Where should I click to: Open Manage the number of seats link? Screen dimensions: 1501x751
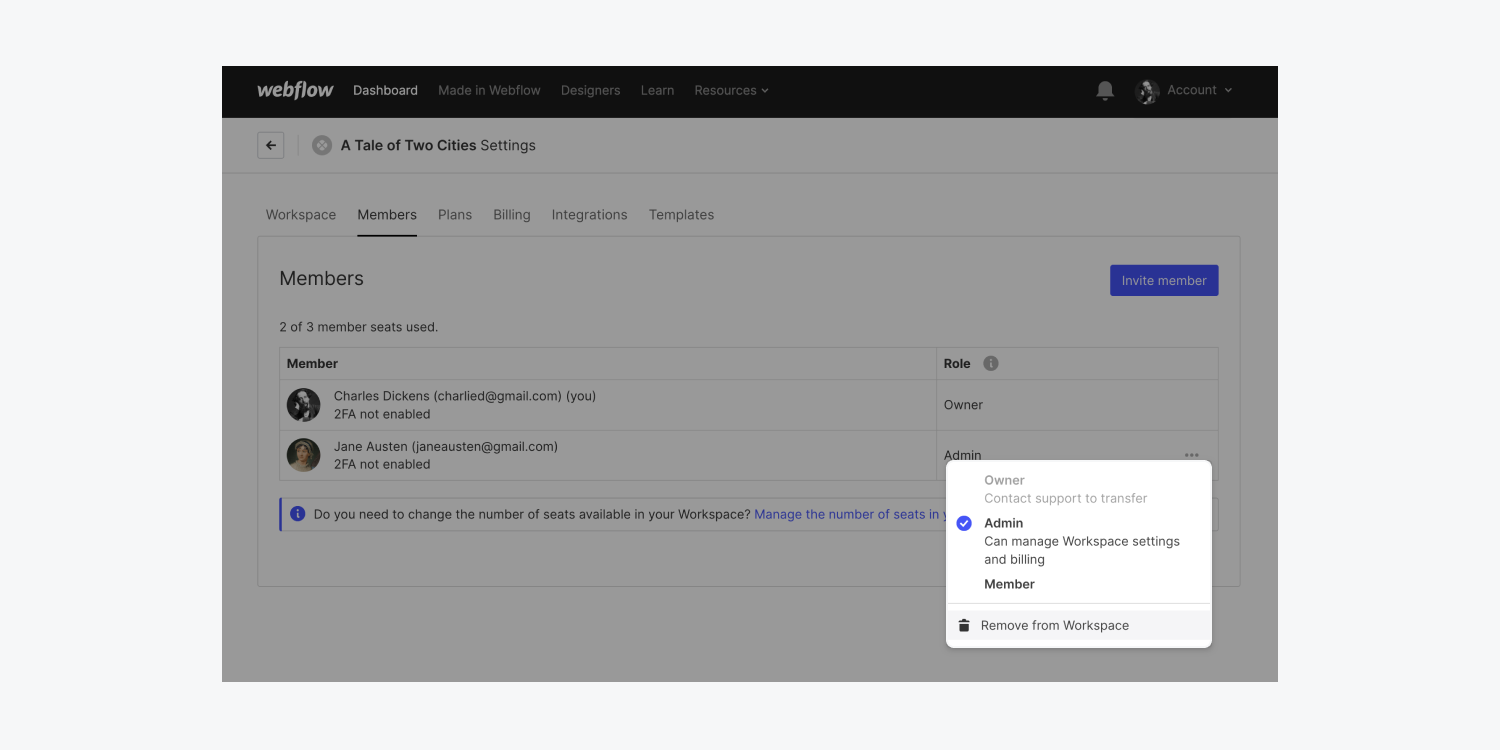point(850,514)
